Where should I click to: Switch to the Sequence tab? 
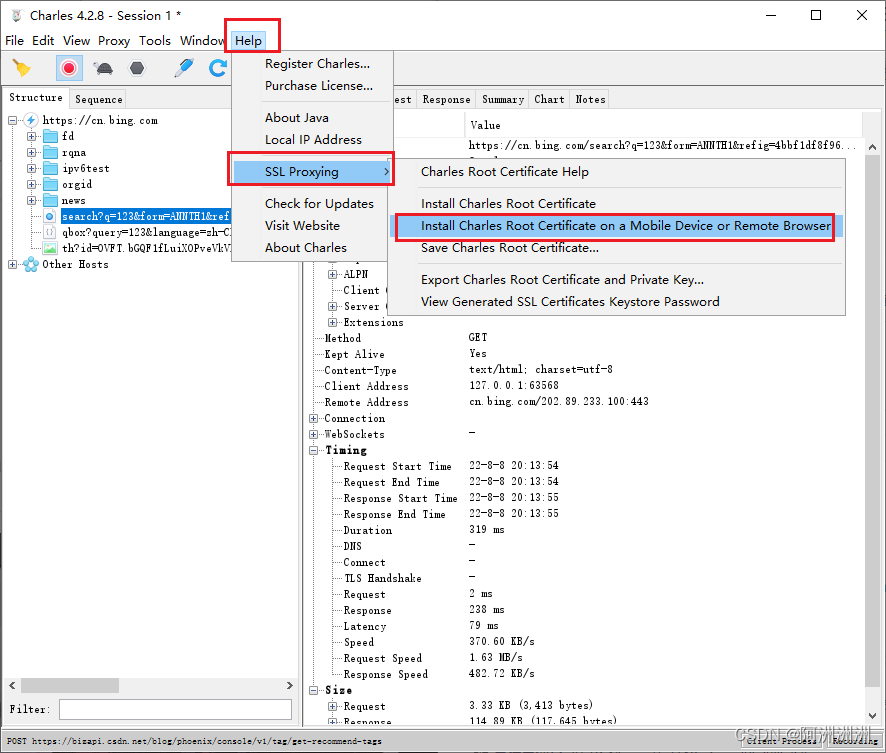(98, 99)
